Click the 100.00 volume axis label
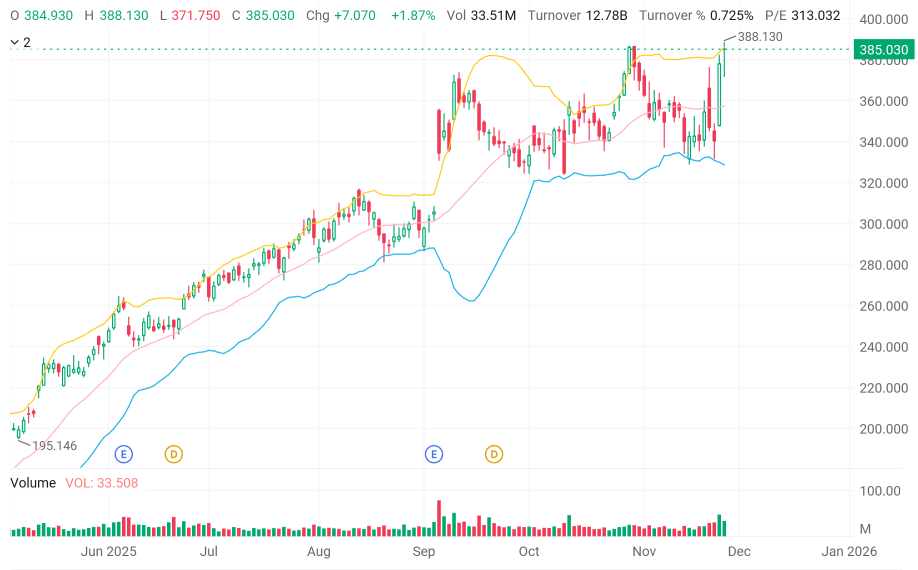 point(880,491)
